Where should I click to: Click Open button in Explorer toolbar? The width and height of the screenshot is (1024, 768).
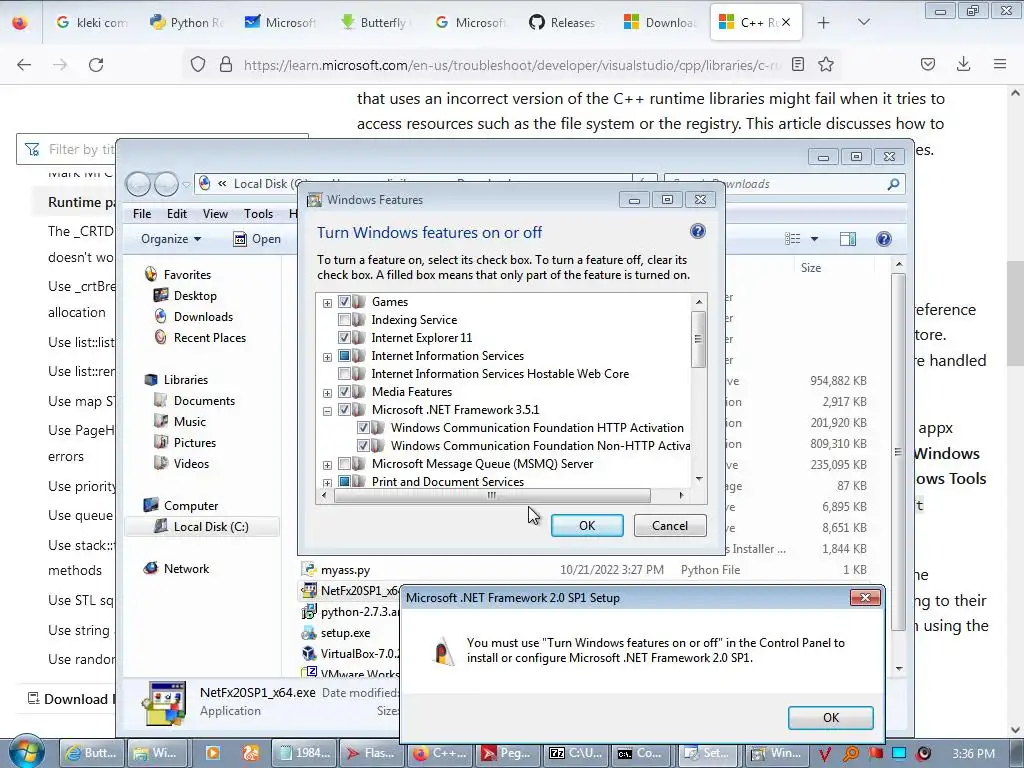tap(257, 239)
